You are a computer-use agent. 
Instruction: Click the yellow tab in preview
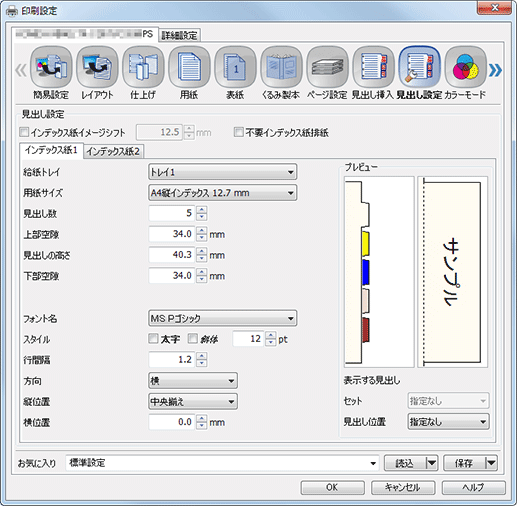click(x=365, y=243)
